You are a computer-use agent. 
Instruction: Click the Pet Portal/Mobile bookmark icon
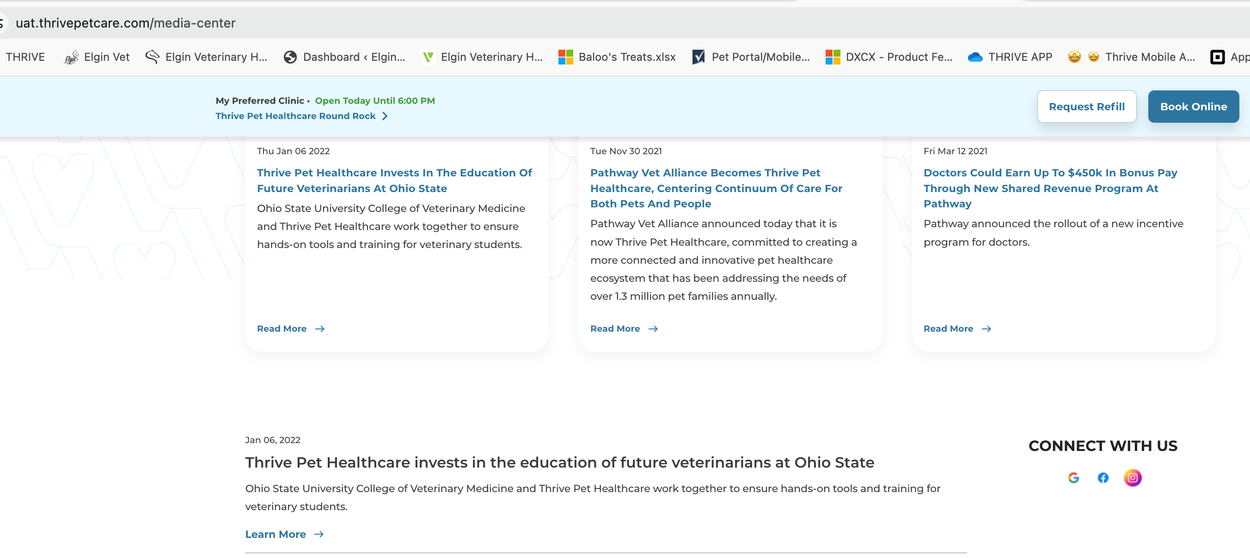coord(699,57)
